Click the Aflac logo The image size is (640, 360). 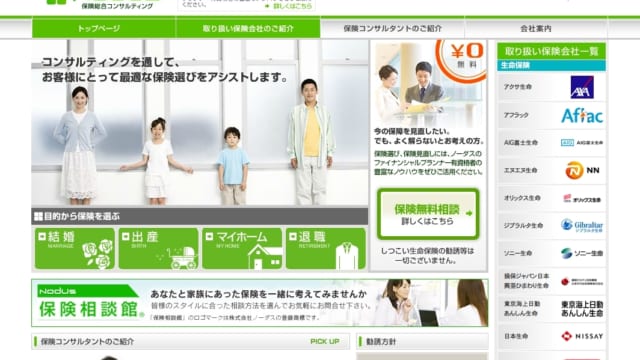[x=582, y=116]
